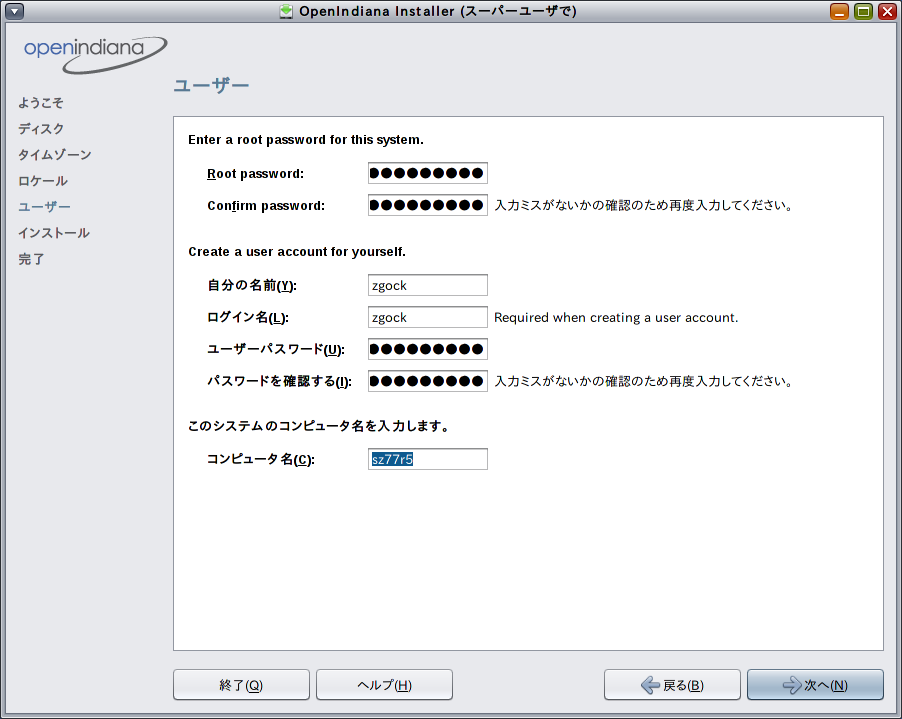The width and height of the screenshot is (902, 719).
Task: Focus the ユーザーパスワード field
Action: pos(427,349)
